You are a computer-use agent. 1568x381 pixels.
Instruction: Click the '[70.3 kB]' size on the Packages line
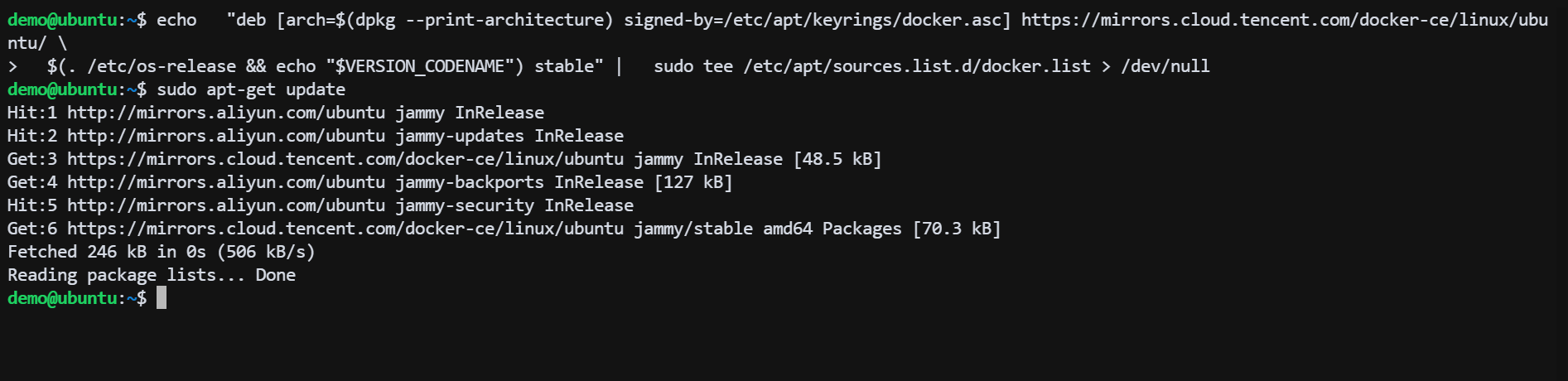point(957,229)
